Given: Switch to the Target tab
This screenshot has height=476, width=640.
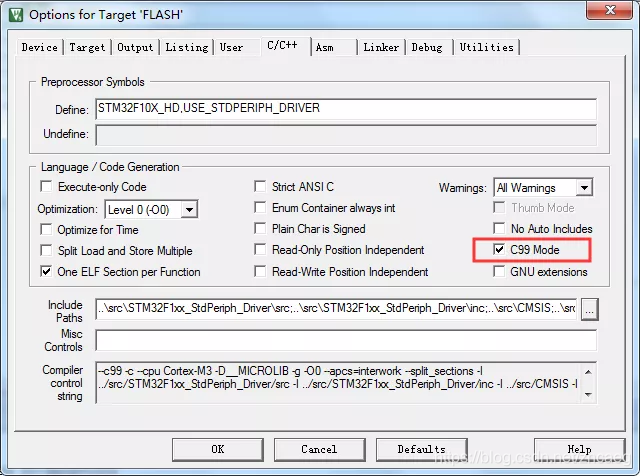Looking at the screenshot, I should [x=87, y=47].
